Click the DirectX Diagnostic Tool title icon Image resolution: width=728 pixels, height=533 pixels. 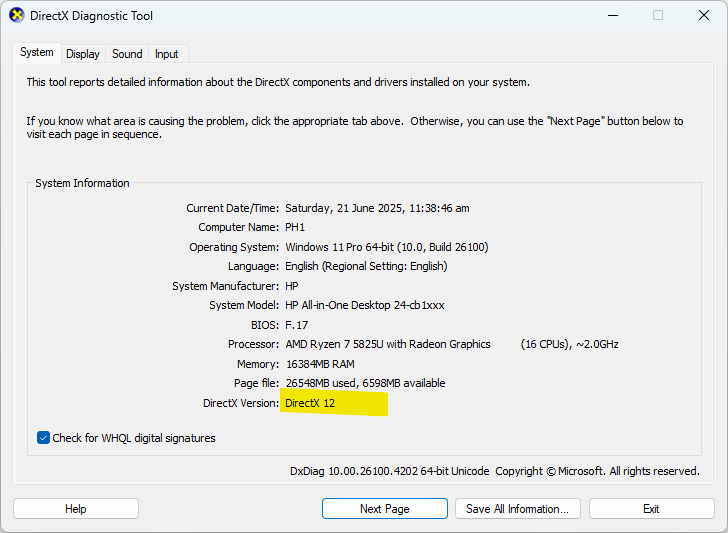click(17, 15)
